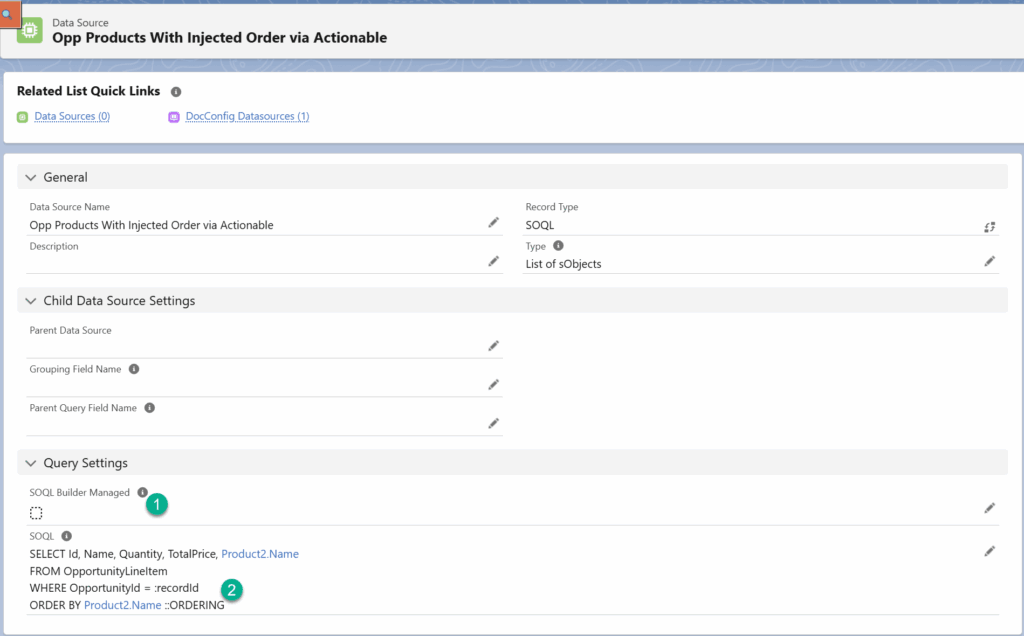The image size is (1024, 636).
Task: Show help info for Grouping Field Name
Action: (134, 369)
